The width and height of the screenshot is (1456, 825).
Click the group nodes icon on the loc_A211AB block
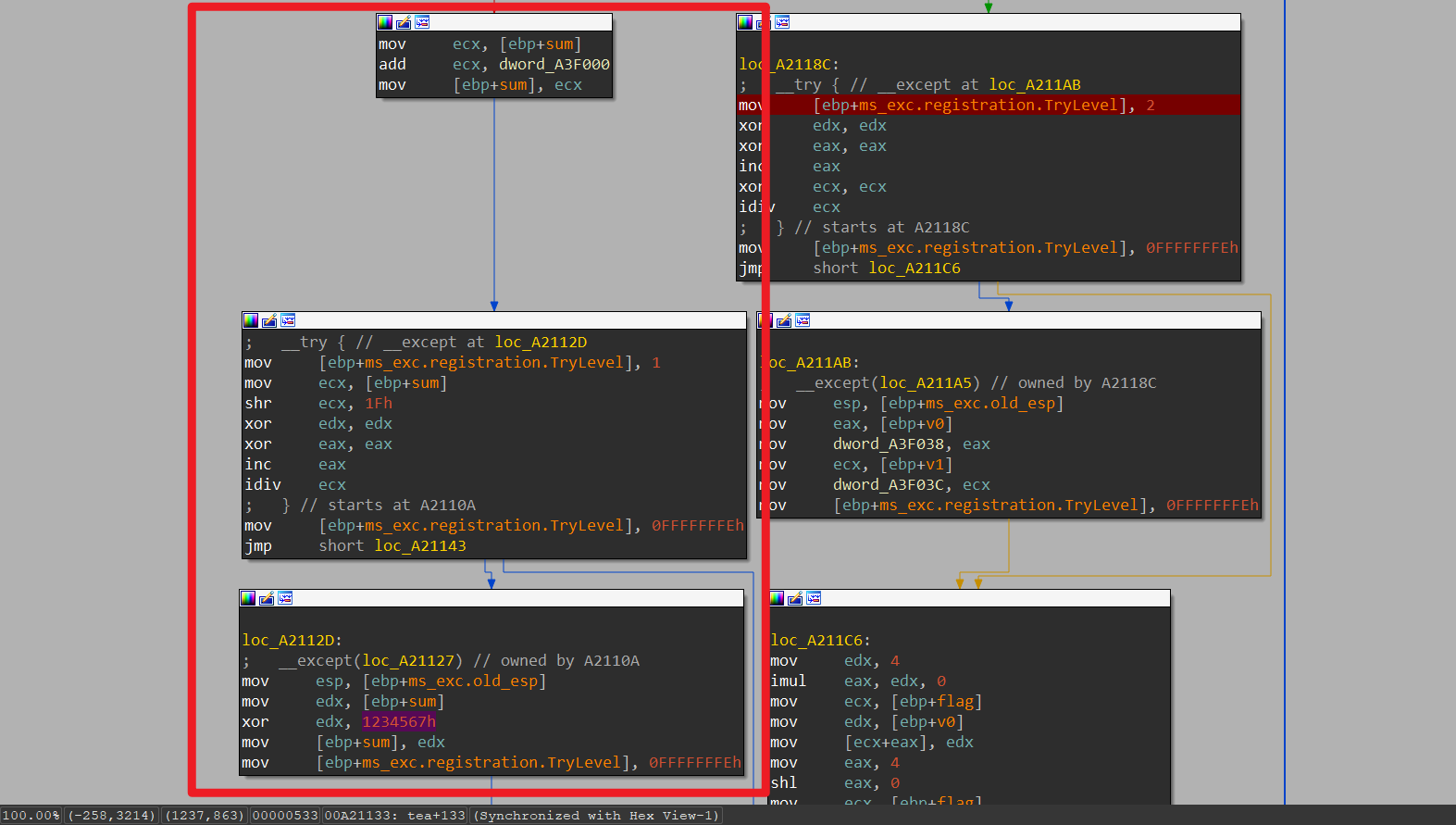click(803, 320)
